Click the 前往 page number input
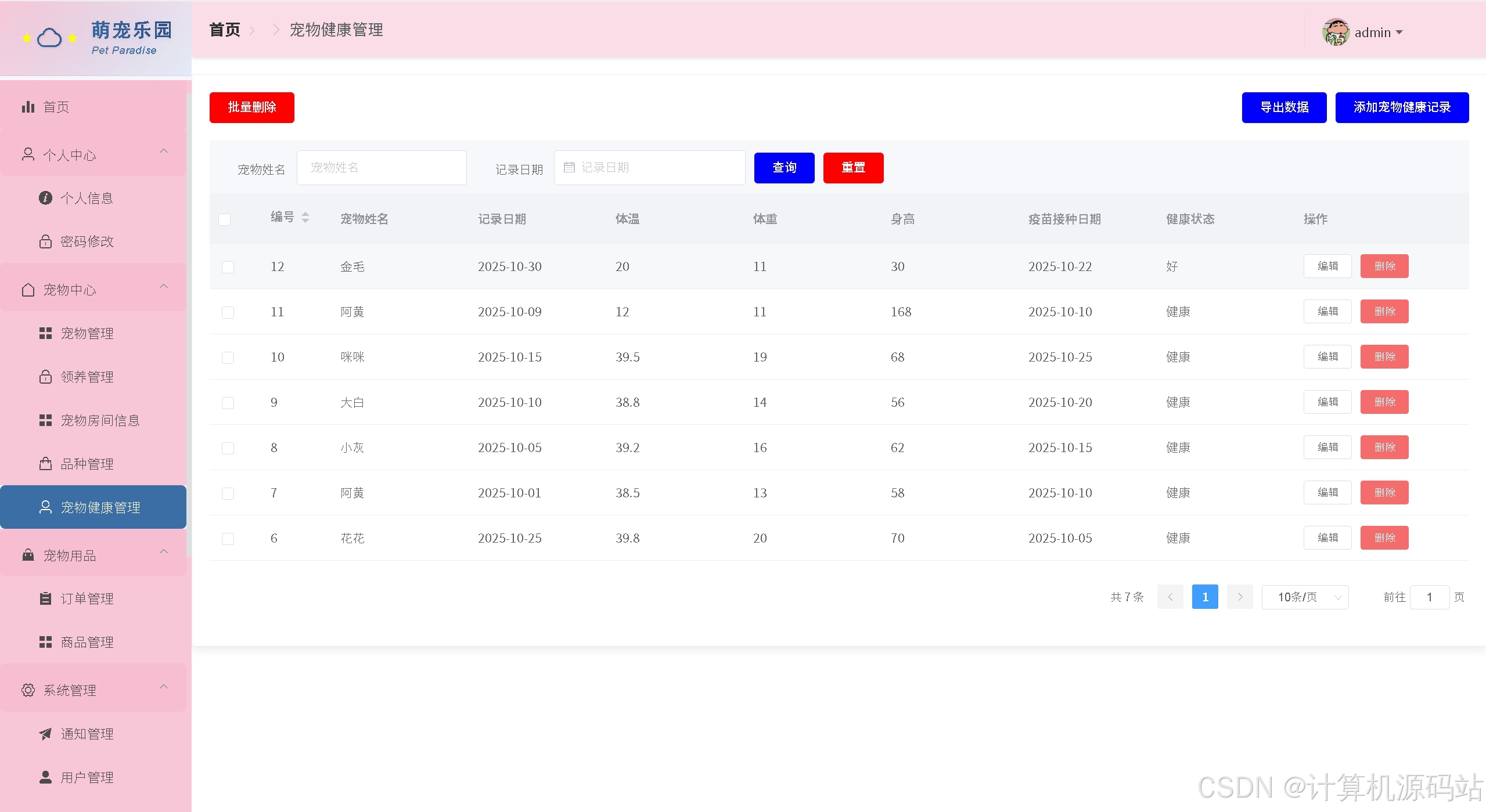This screenshot has height=812, width=1486. point(1429,597)
